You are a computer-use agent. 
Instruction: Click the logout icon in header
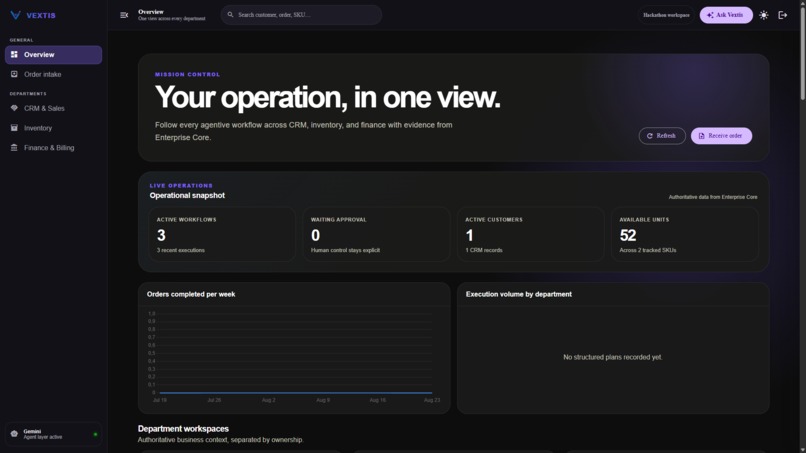click(783, 15)
